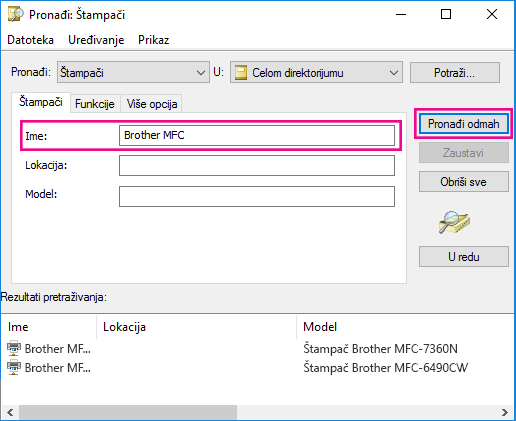Open the Prikaz menu
Screen dimensions: 516x421
[x=153, y=40]
